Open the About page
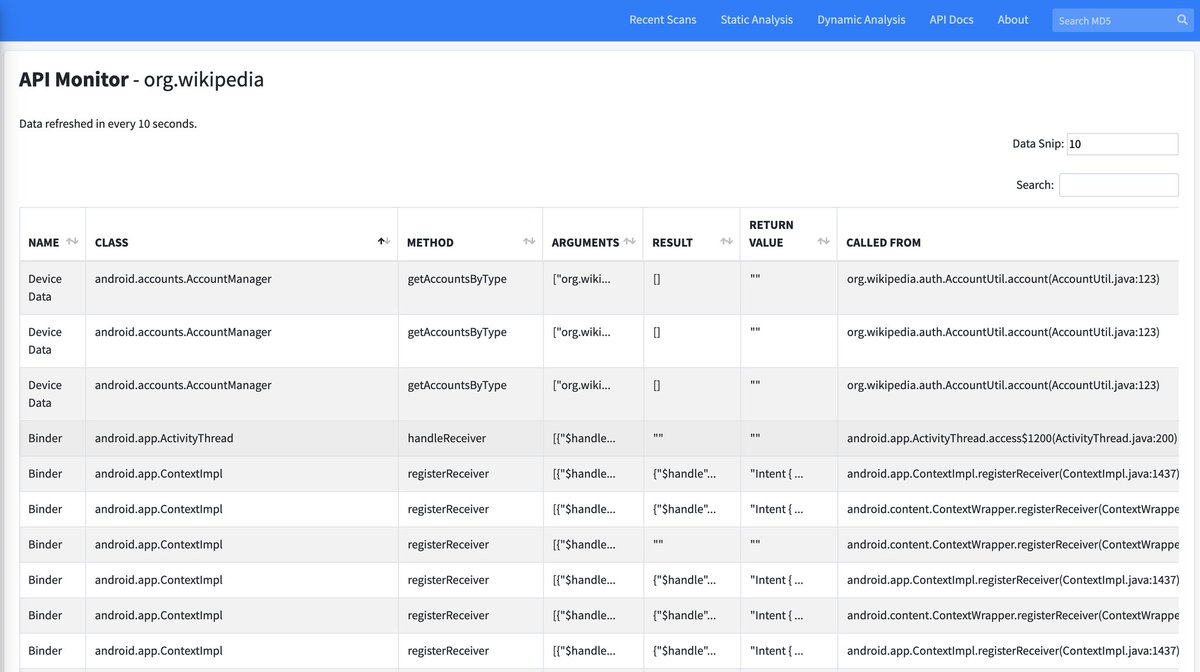Image resolution: width=1200 pixels, height=672 pixels. 1012,19
